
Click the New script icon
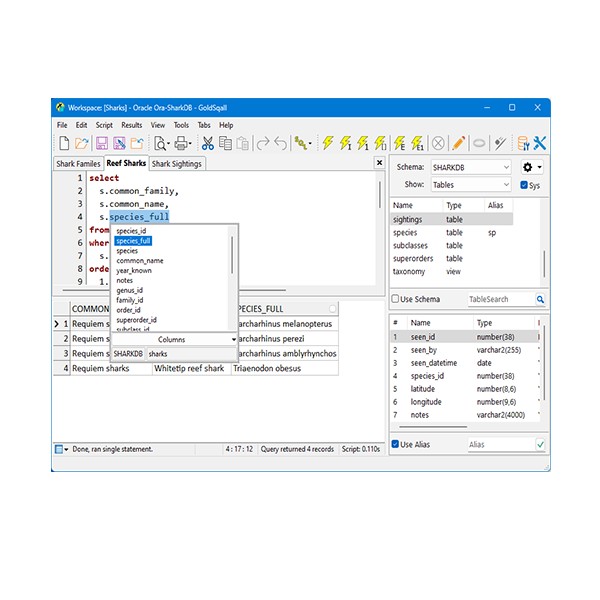point(64,144)
